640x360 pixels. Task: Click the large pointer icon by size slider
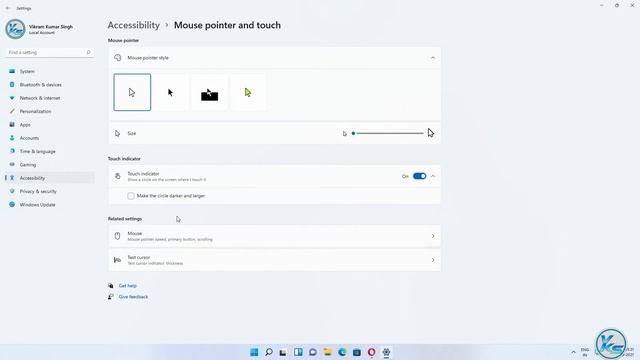coord(431,133)
